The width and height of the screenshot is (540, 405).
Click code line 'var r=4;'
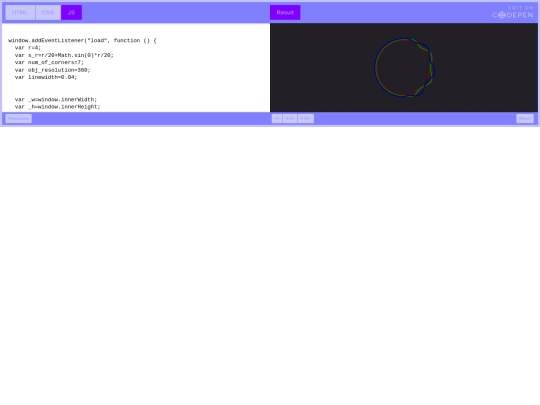pyautogui.click(x=28, y=48)
